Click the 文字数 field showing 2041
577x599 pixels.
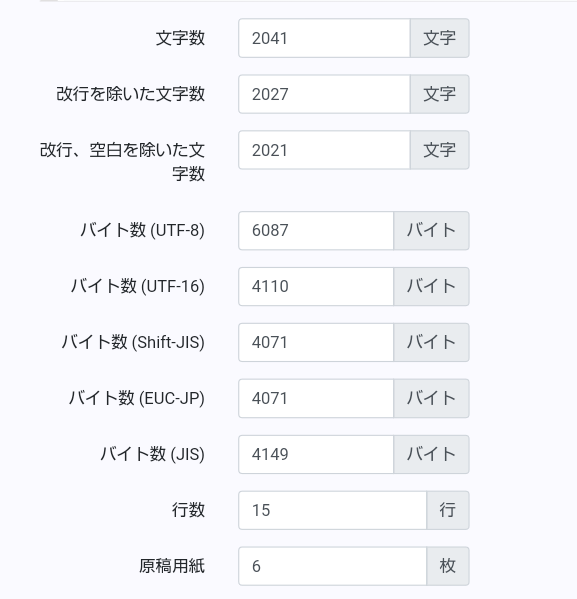tap(324, 38)
